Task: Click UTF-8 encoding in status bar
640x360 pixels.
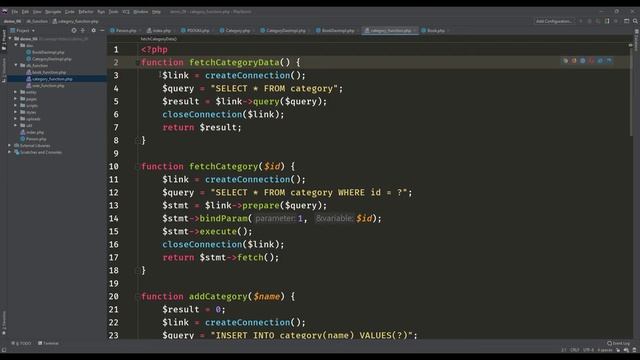Action: click(x=588, y=350)
